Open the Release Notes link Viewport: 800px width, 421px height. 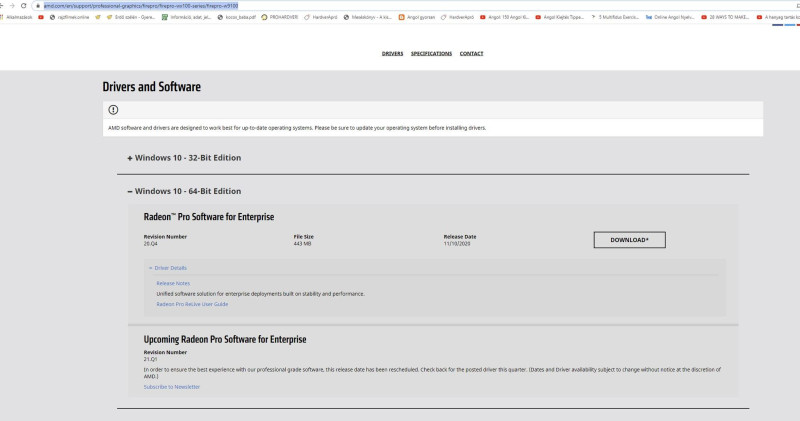click(173, 283)
